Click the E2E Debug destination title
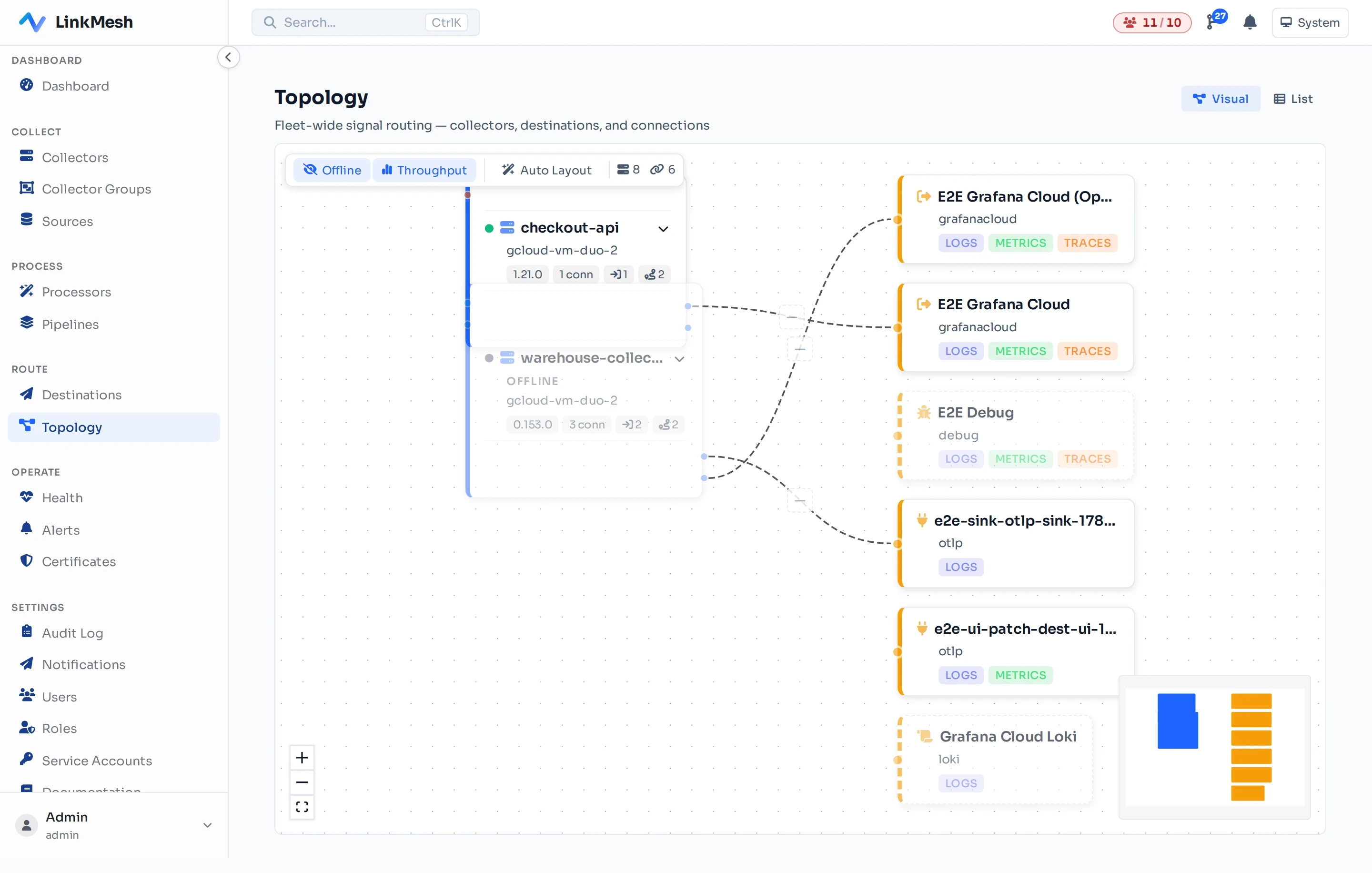The height and width of the screenshot is (873, 1372). (x=976, y=413)
